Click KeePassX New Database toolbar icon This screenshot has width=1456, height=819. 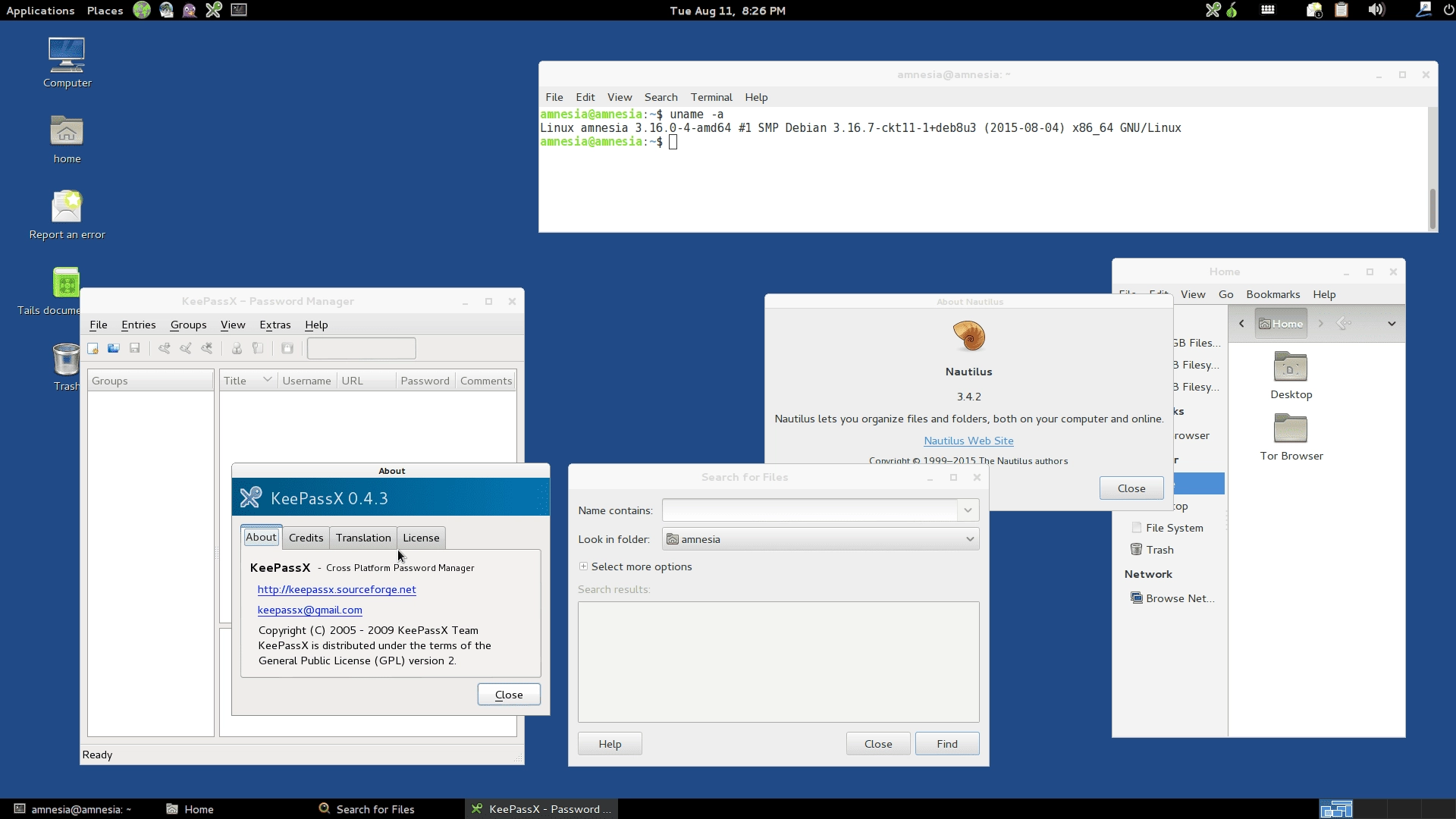click(93, 348)
